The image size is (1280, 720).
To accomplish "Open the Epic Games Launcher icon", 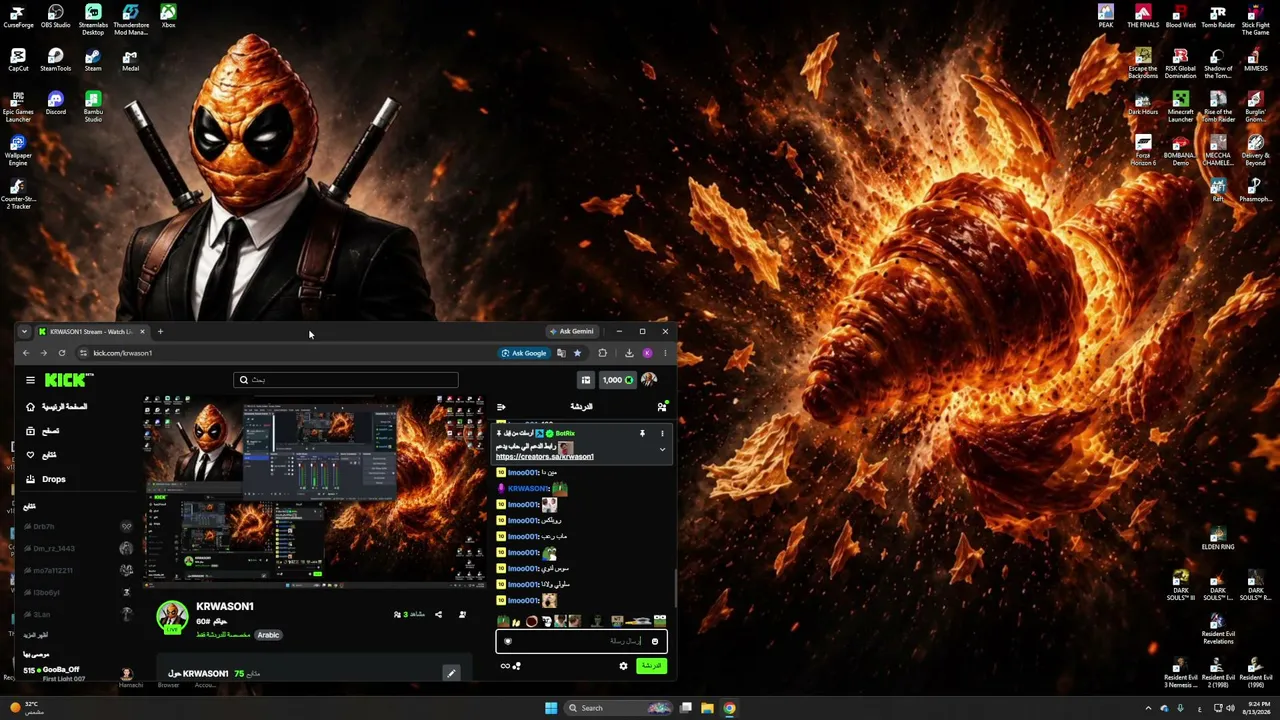I will [x=17, y=106].
